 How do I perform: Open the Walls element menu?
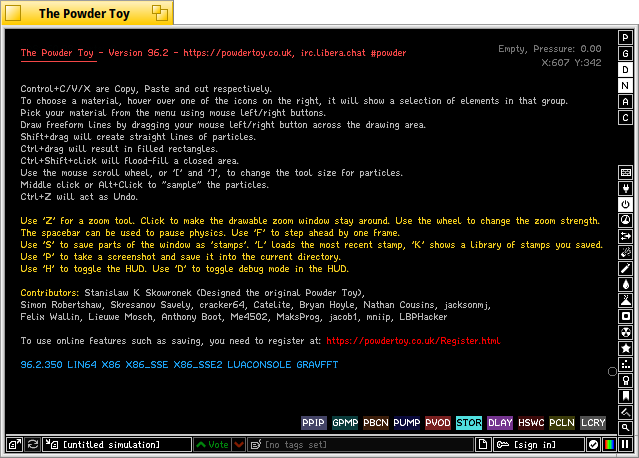pyautogui.click(x=626, y=172)
